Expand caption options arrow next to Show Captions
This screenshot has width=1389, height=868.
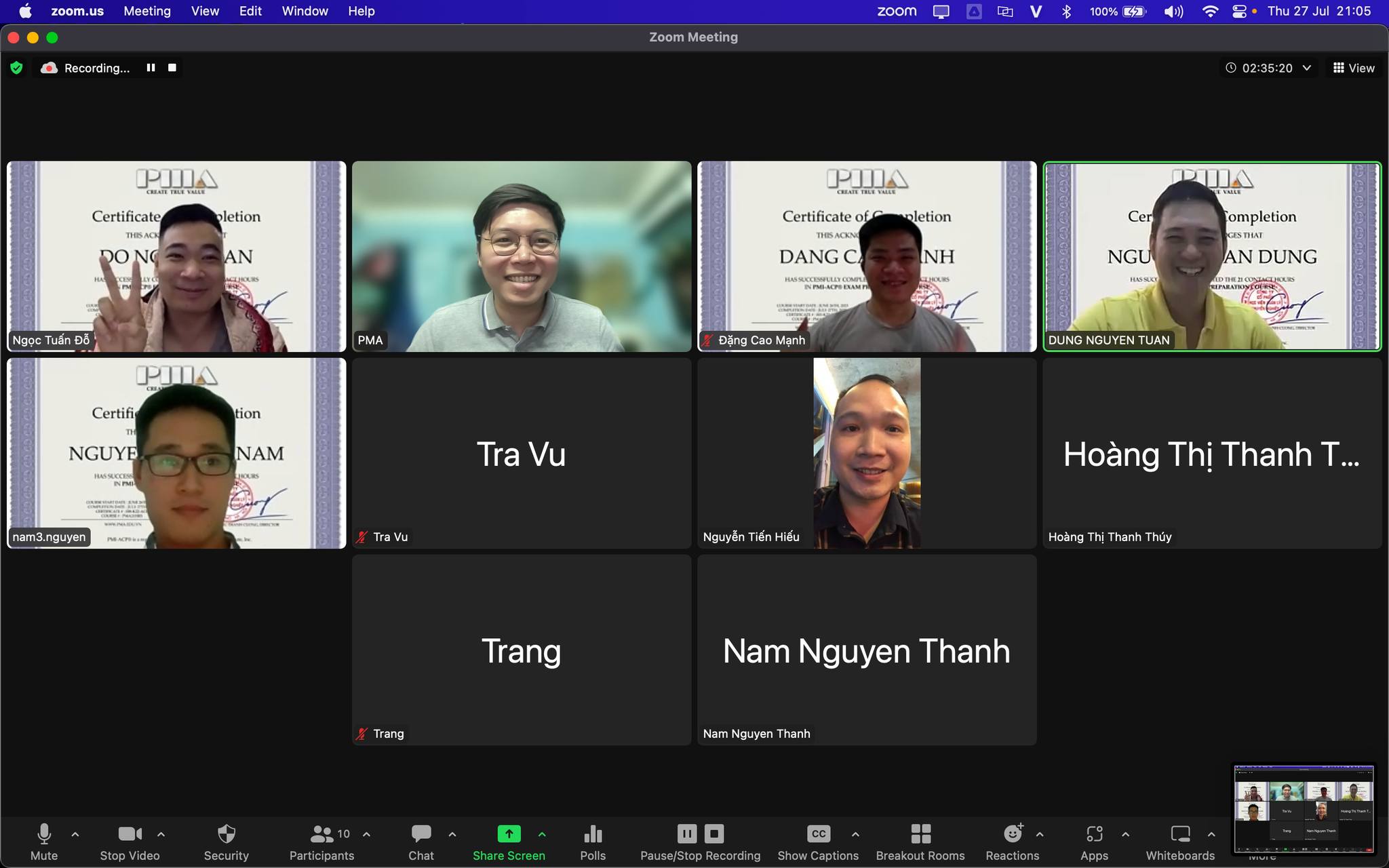point(855,834)
